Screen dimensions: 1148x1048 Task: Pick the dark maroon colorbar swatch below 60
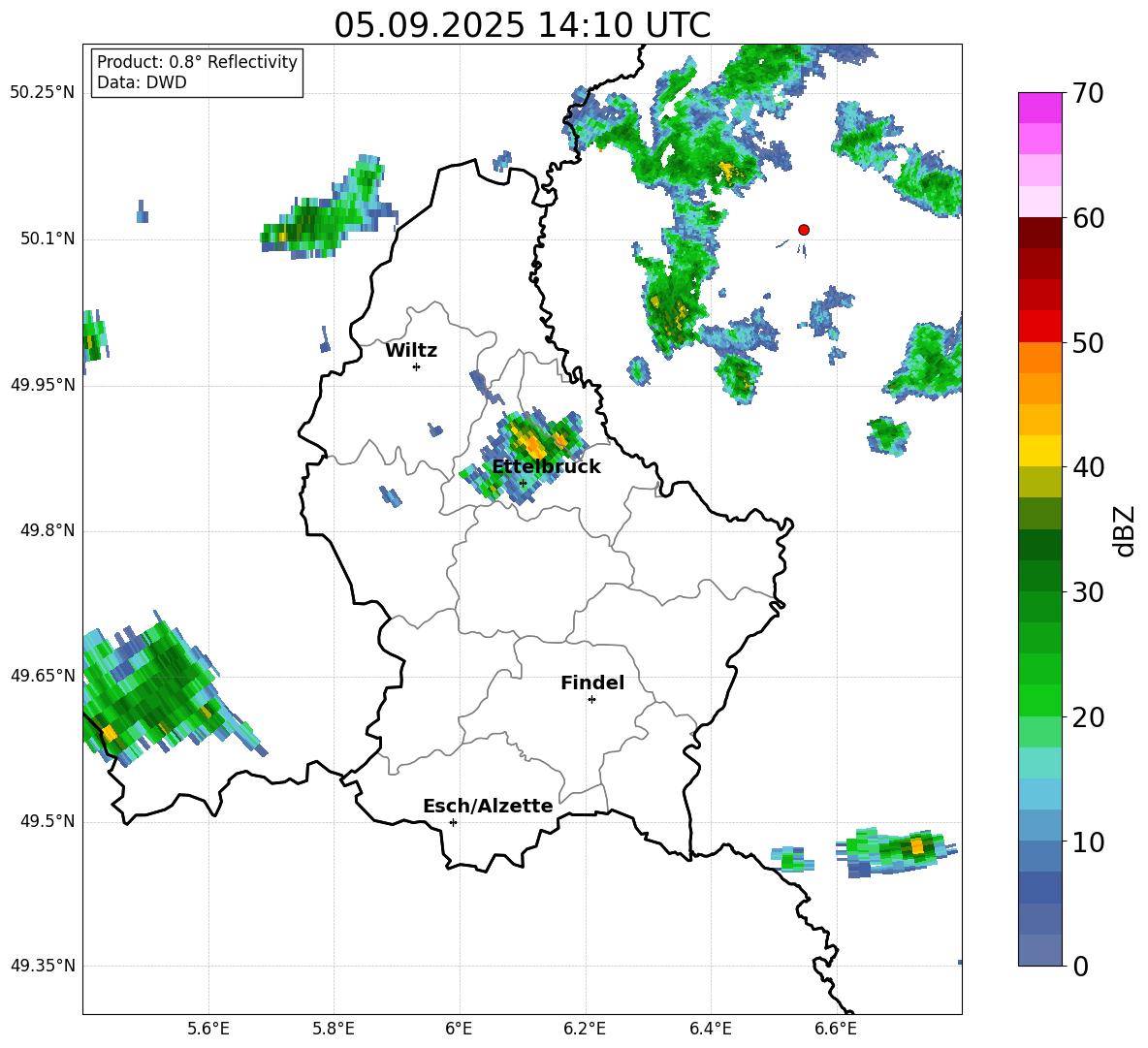(x=1039, y=233)
